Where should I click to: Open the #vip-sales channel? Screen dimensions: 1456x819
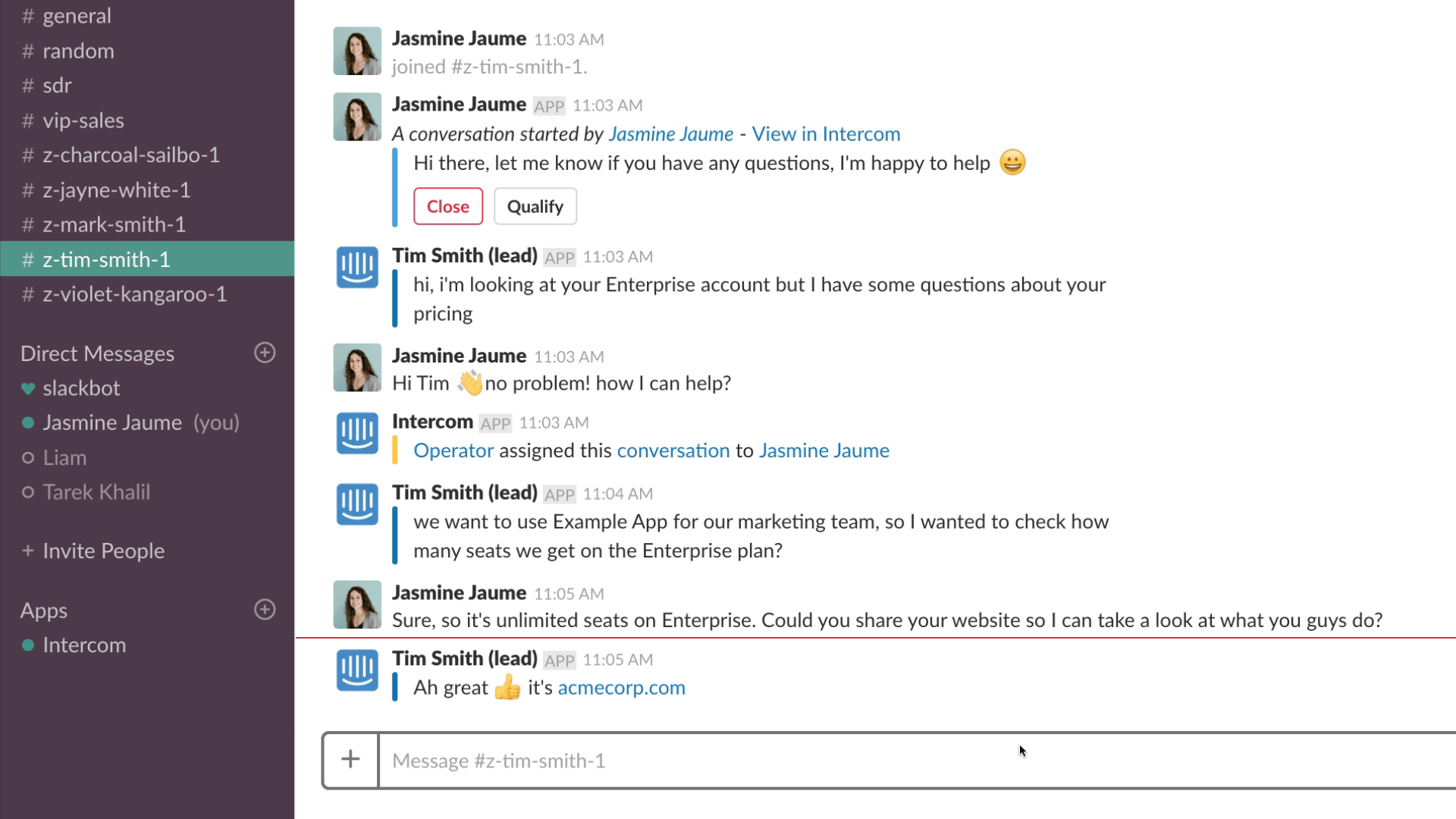click(x=83, y=121)
